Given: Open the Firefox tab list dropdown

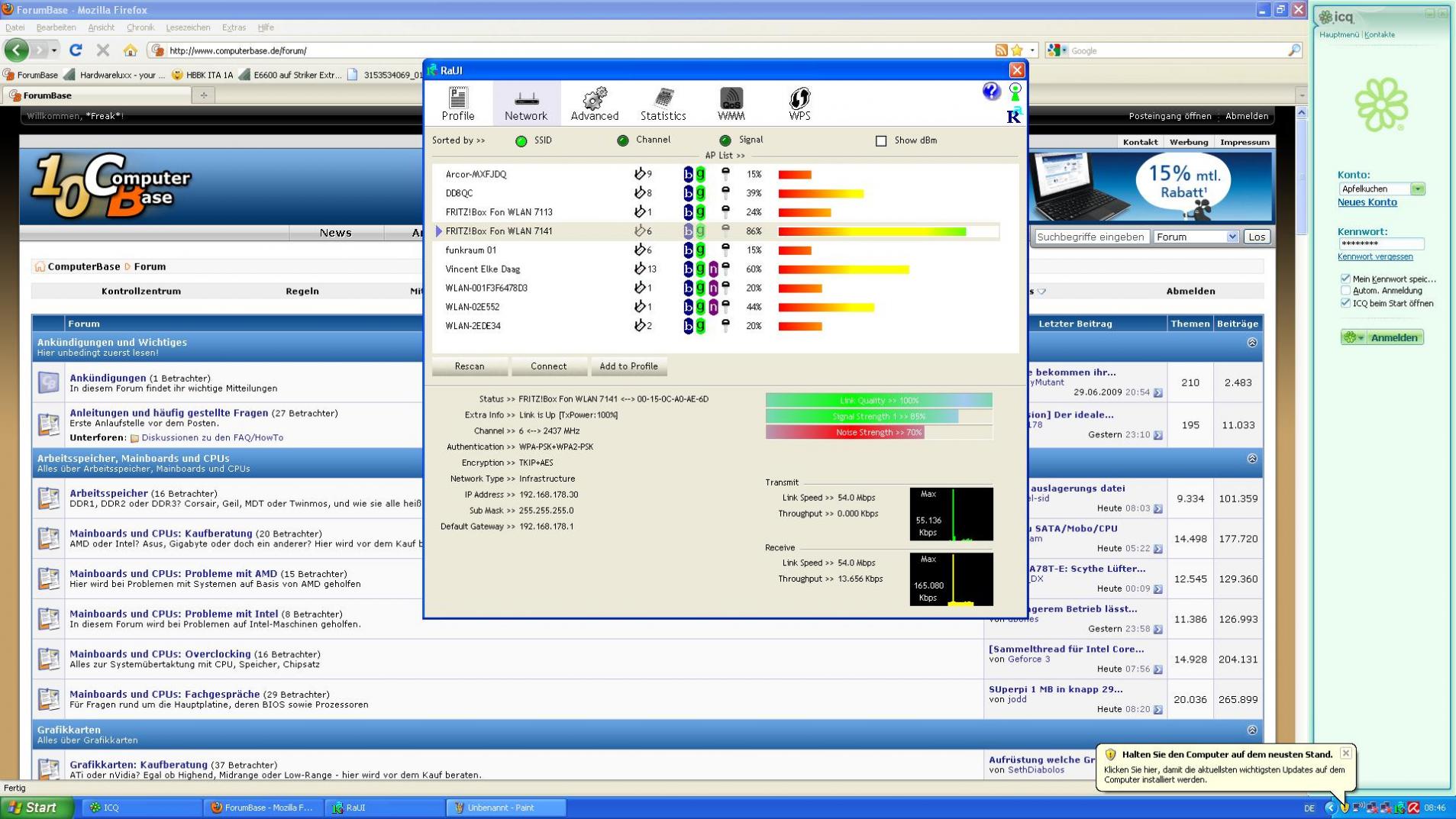Looking at the screenshot, I should [x=1301, y=95].
